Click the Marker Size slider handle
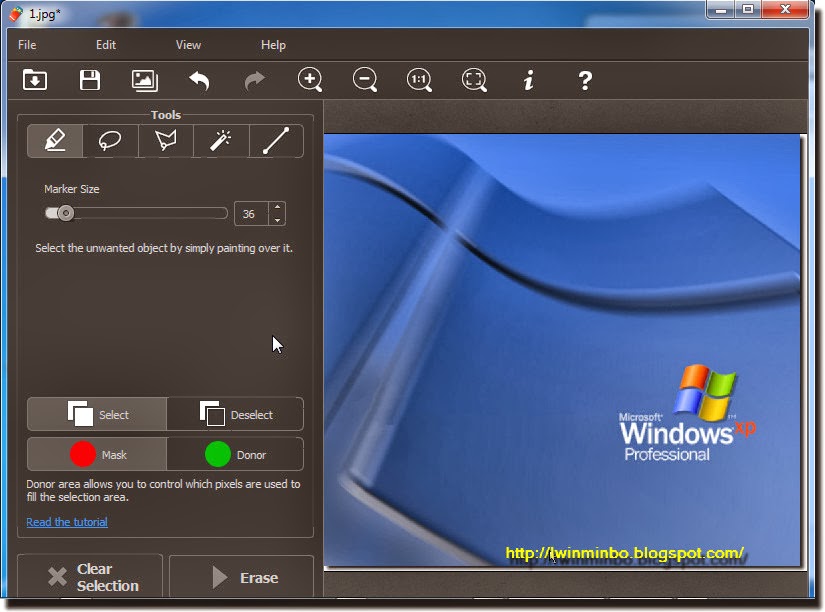 point(66,213)
